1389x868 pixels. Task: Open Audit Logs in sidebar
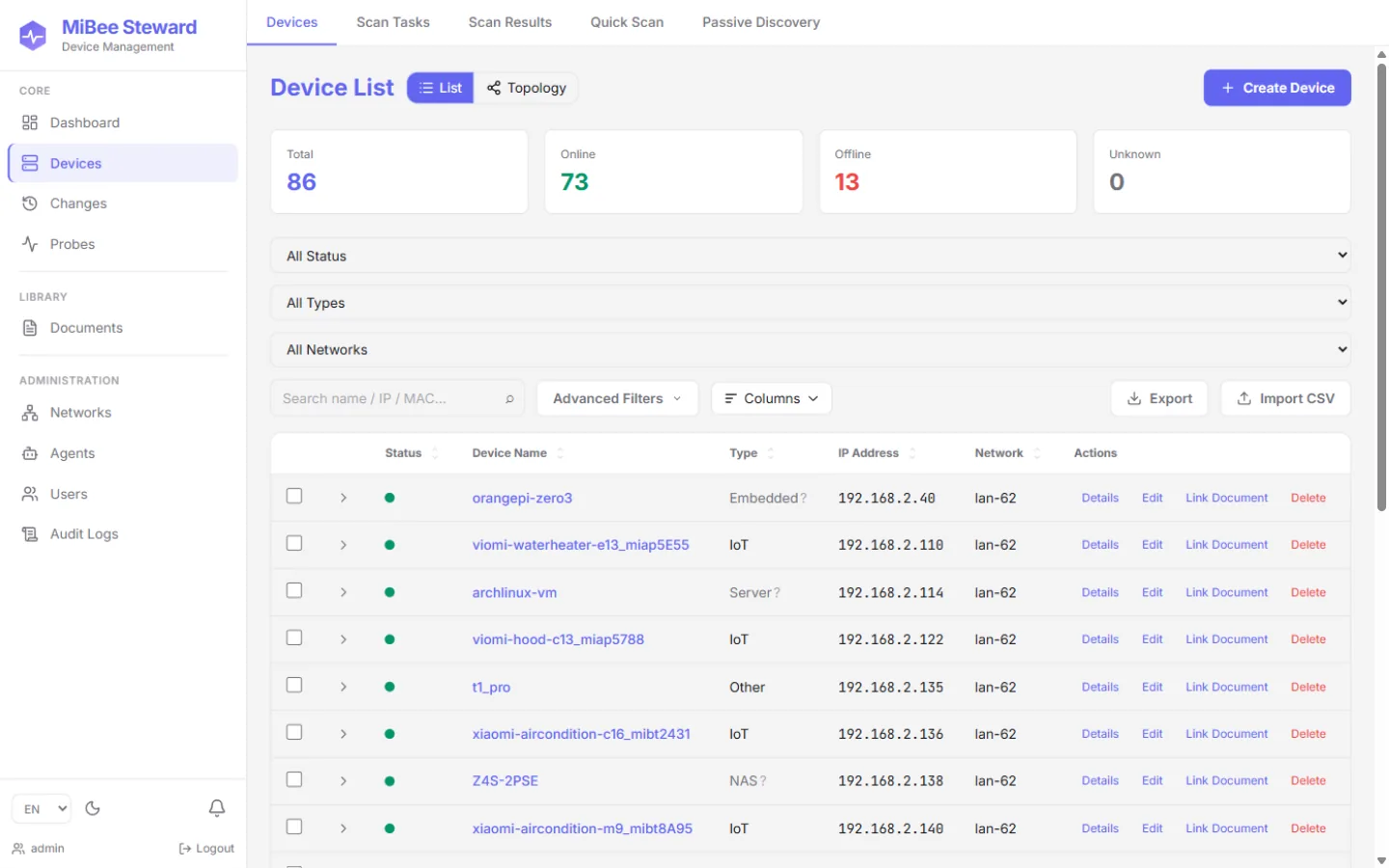pos(123,534)
